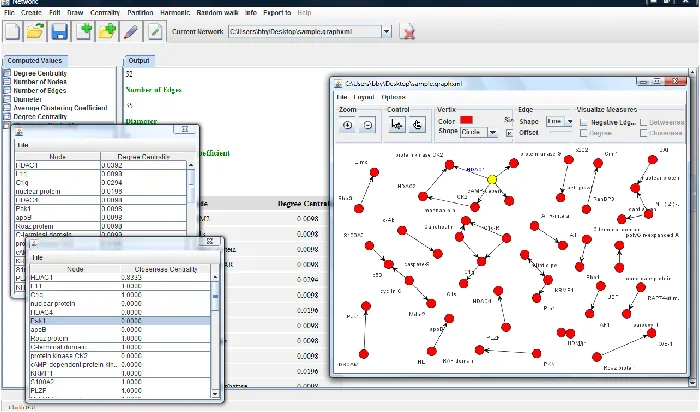Select Diameter in Computed Values list
Viewport: 700px width, 412px height.
[x=27, y=99]
